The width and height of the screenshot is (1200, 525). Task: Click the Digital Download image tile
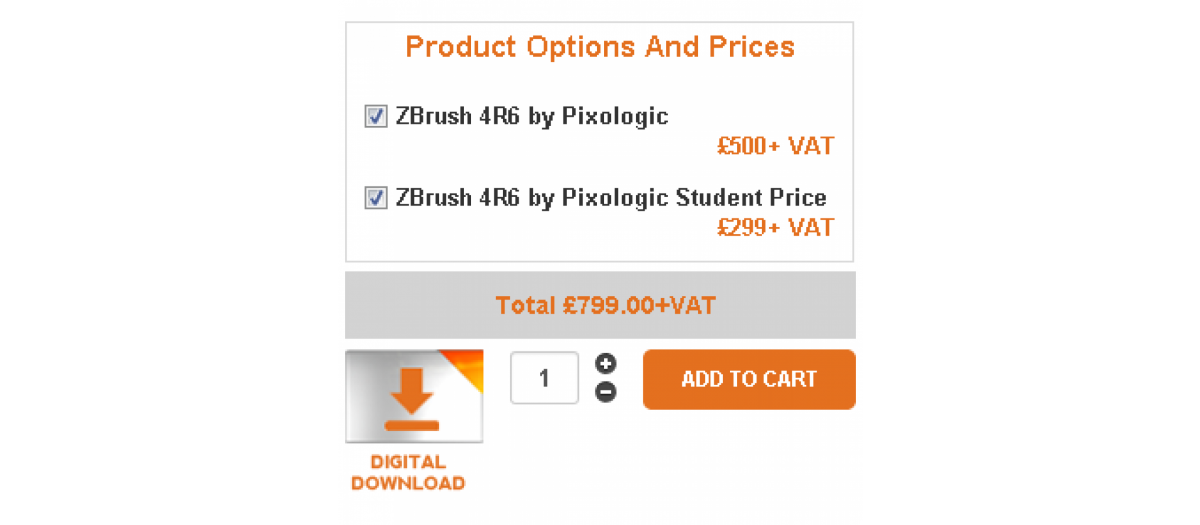click(x=414, y=396)
